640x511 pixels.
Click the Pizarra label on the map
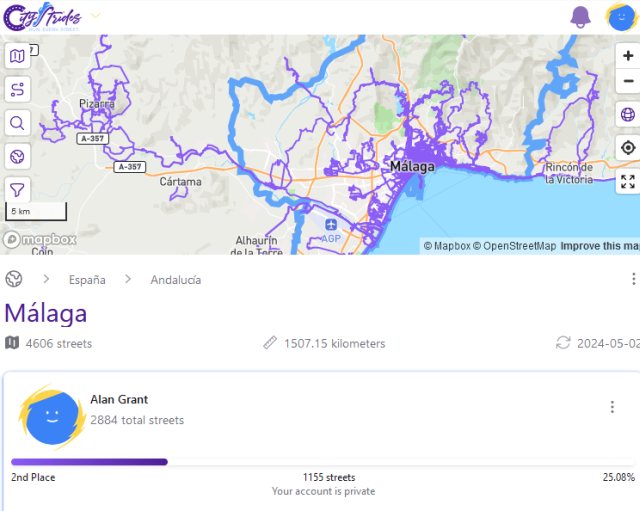pos(97,104)
